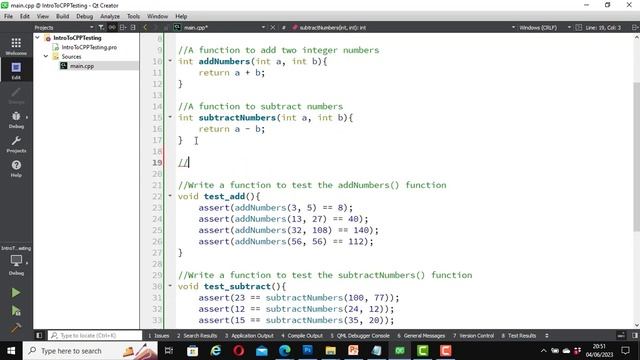Open the File menu
Screen dimensions: 640x360
[x=8, y=16]
